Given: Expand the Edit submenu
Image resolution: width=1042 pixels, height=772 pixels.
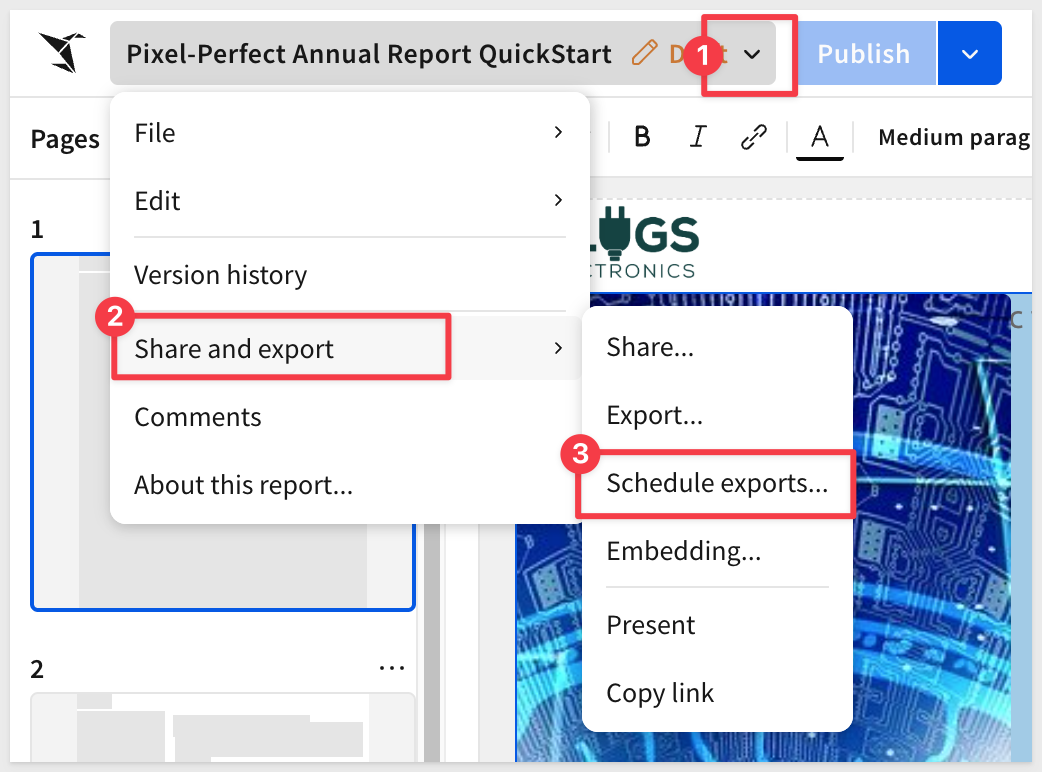Looking at the screenshot, I should tap(349, 201).
